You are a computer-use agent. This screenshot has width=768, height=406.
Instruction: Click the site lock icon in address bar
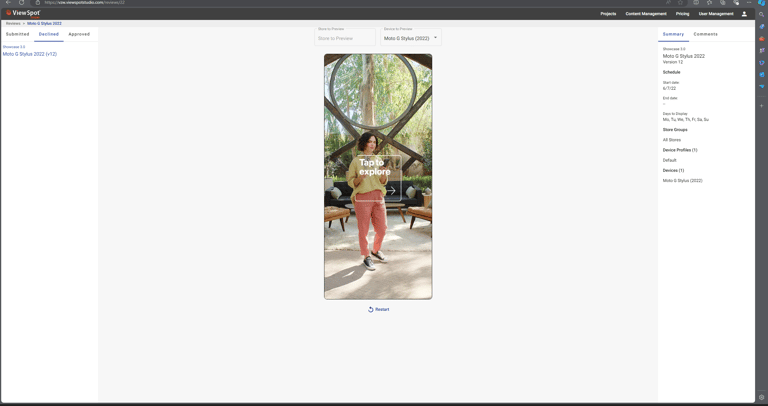(x=38, y=2)
